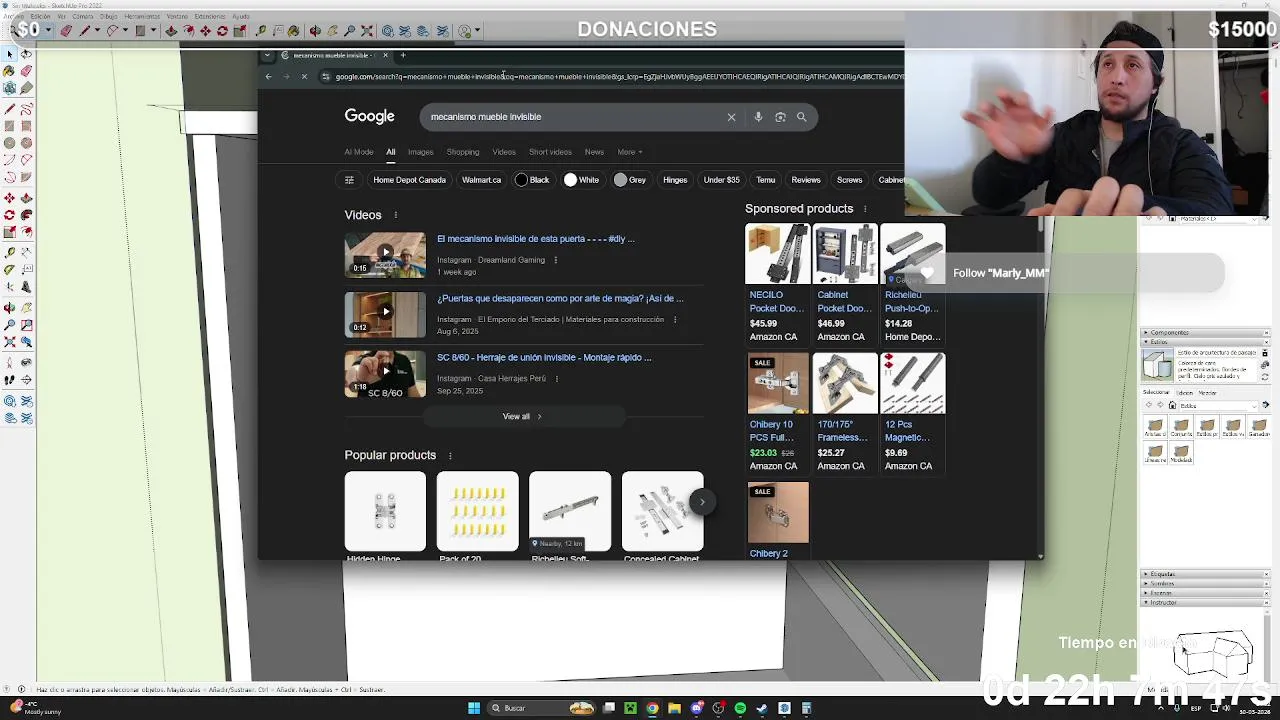Apply the Hinges filter chip
1280x720 pixels.
(675, 180)
